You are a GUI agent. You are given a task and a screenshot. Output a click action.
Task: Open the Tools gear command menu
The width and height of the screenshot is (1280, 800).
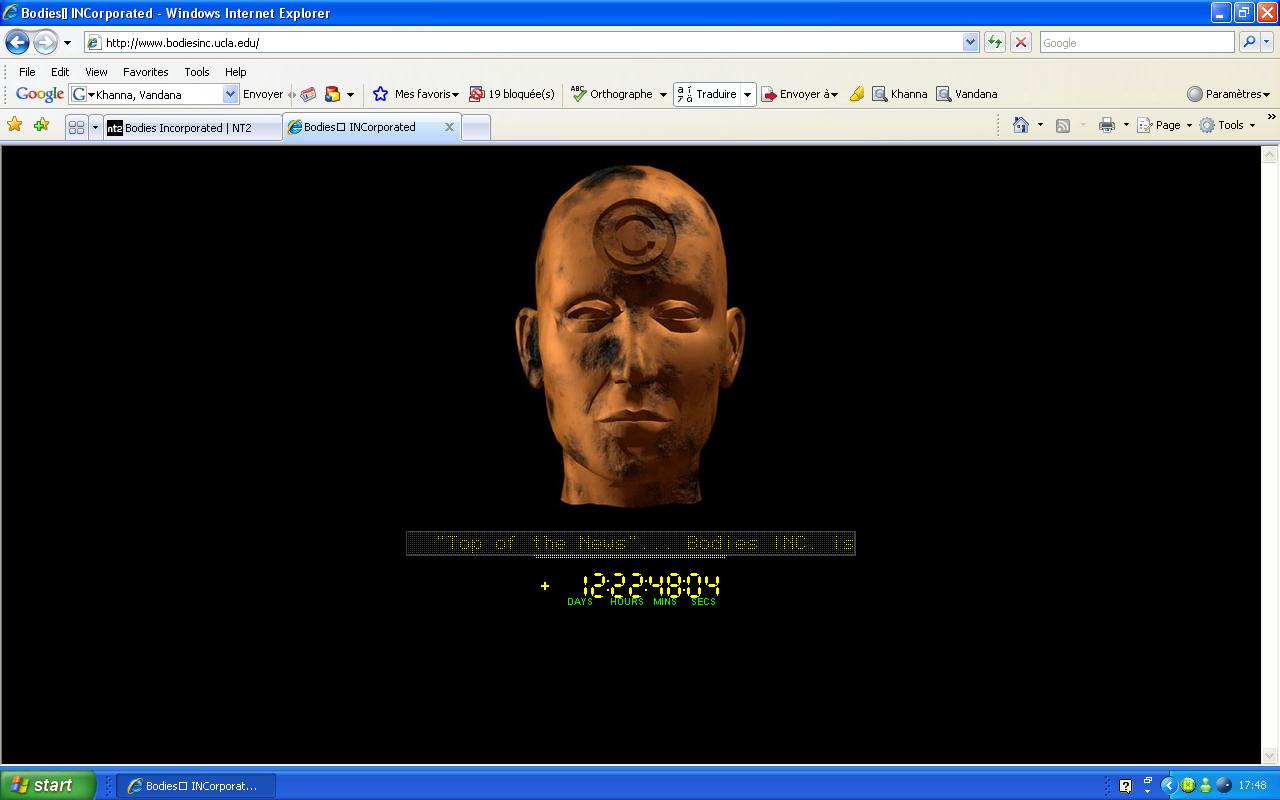point(1227,125)
